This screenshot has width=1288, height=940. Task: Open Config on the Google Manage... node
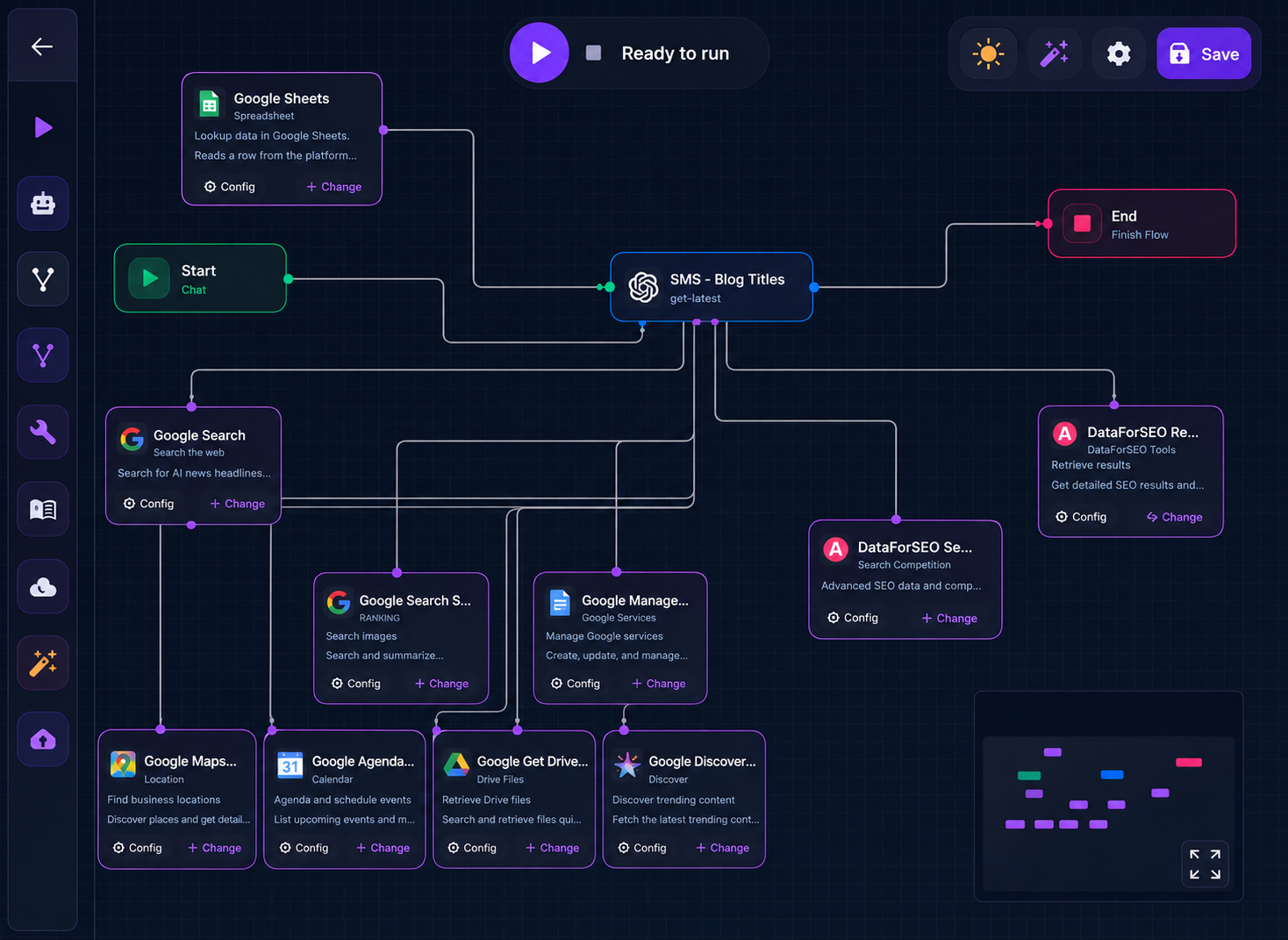[x=576, y=684]
